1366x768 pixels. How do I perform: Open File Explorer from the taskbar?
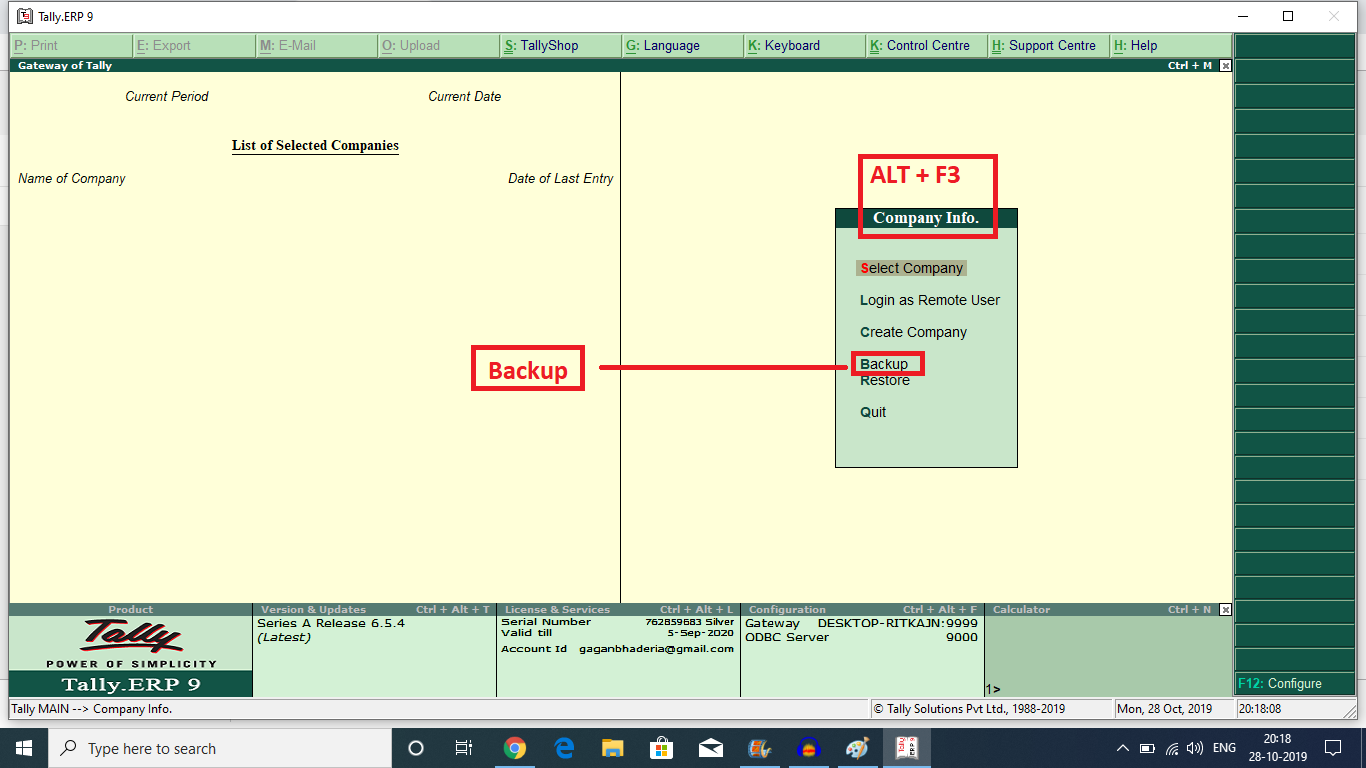click(x=611, y=748)
